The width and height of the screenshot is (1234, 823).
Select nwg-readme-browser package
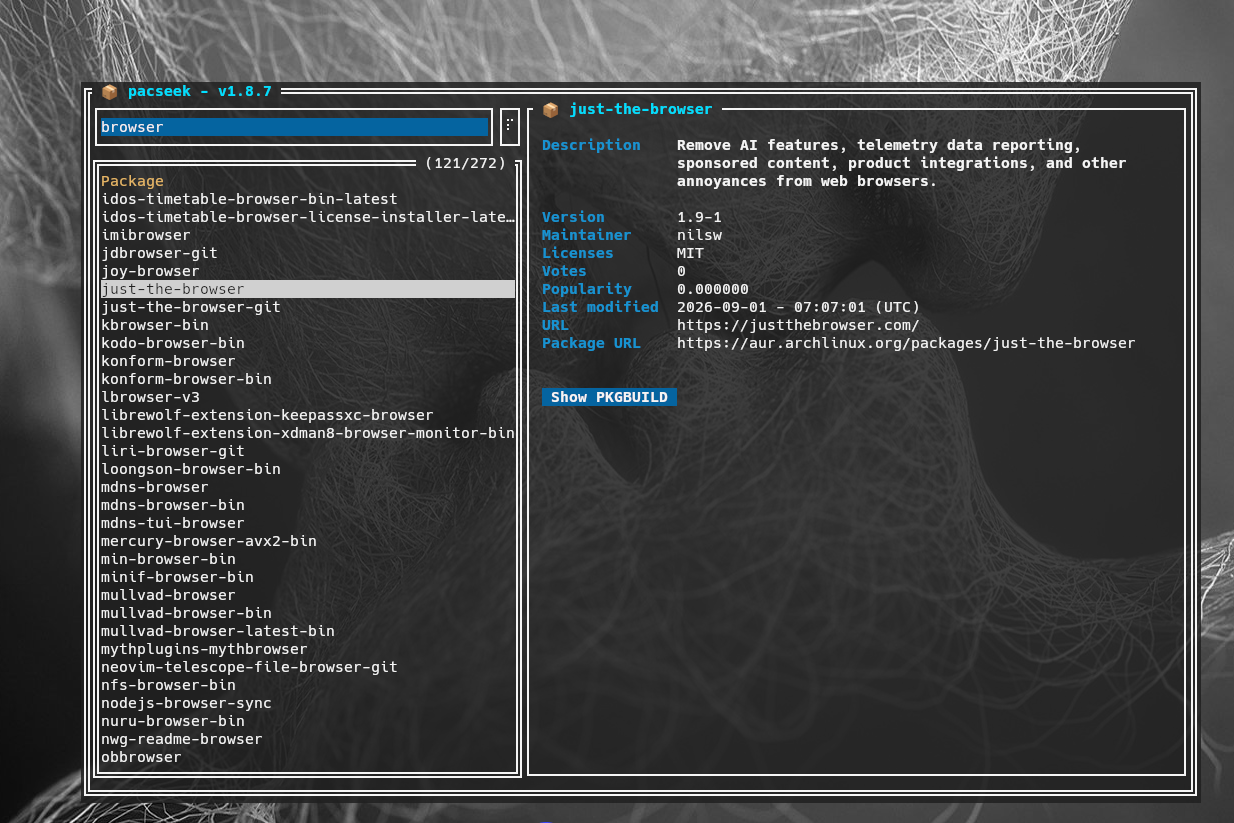181,739
